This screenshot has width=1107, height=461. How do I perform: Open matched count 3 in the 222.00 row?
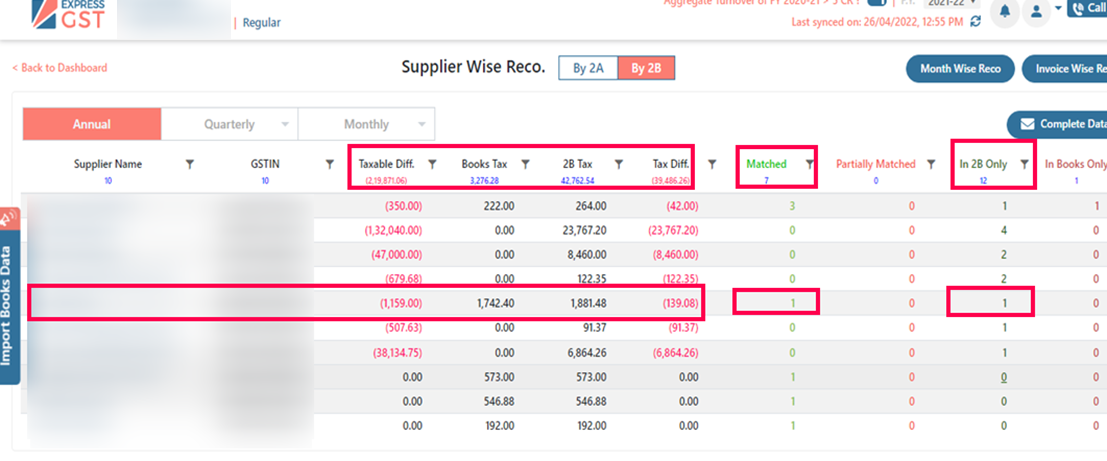coord(793,206)
